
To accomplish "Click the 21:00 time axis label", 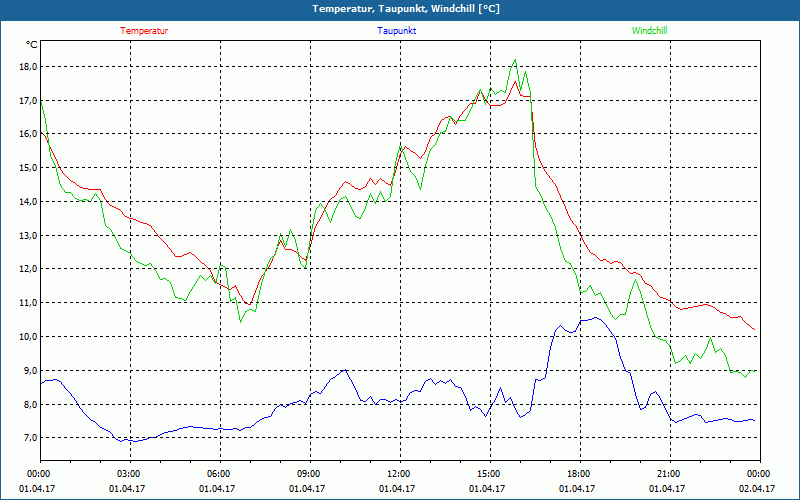I will click(x=670, y=474).
